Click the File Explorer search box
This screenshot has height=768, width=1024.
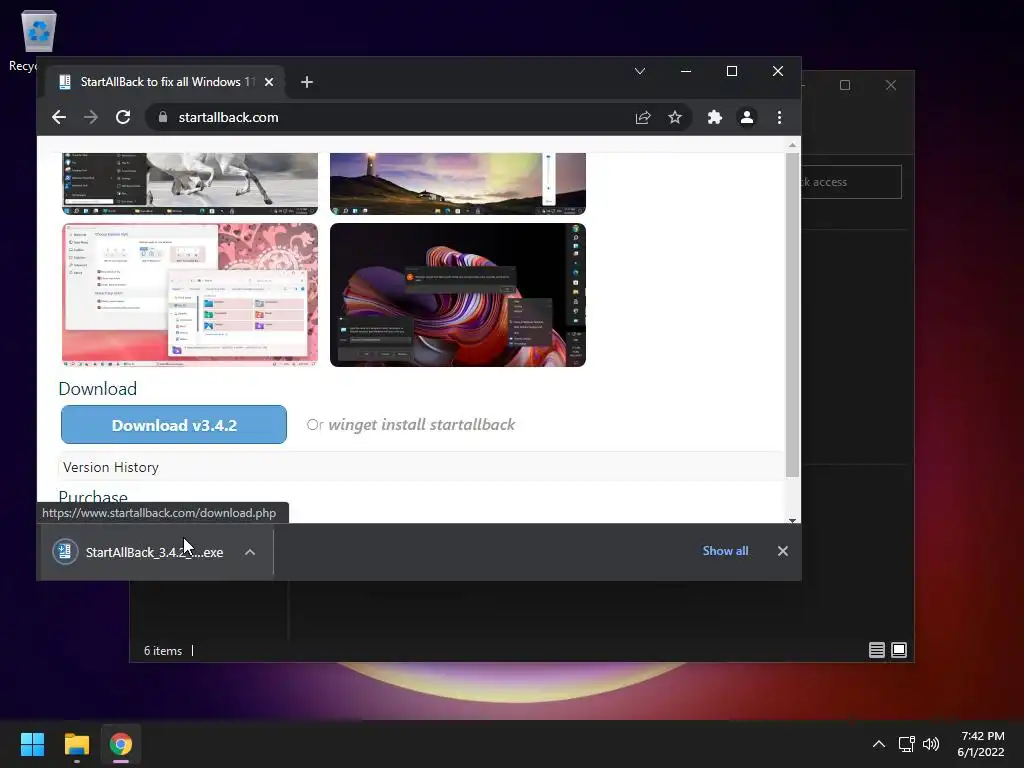[x=851, y=182]
